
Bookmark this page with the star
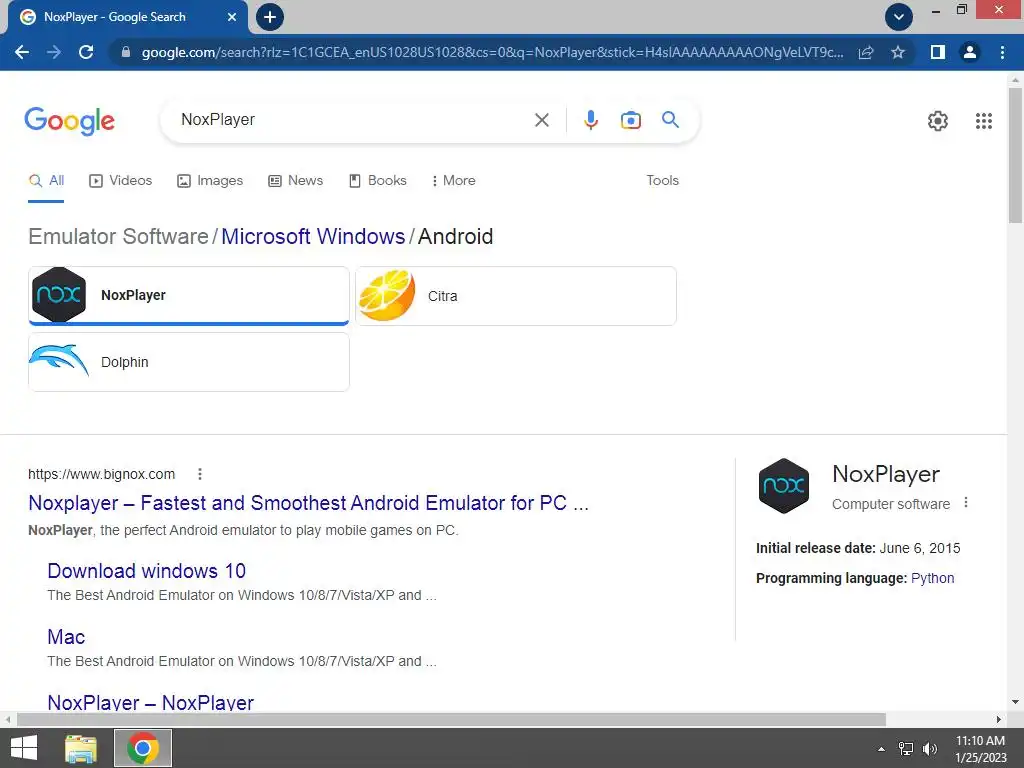[898, 52]
